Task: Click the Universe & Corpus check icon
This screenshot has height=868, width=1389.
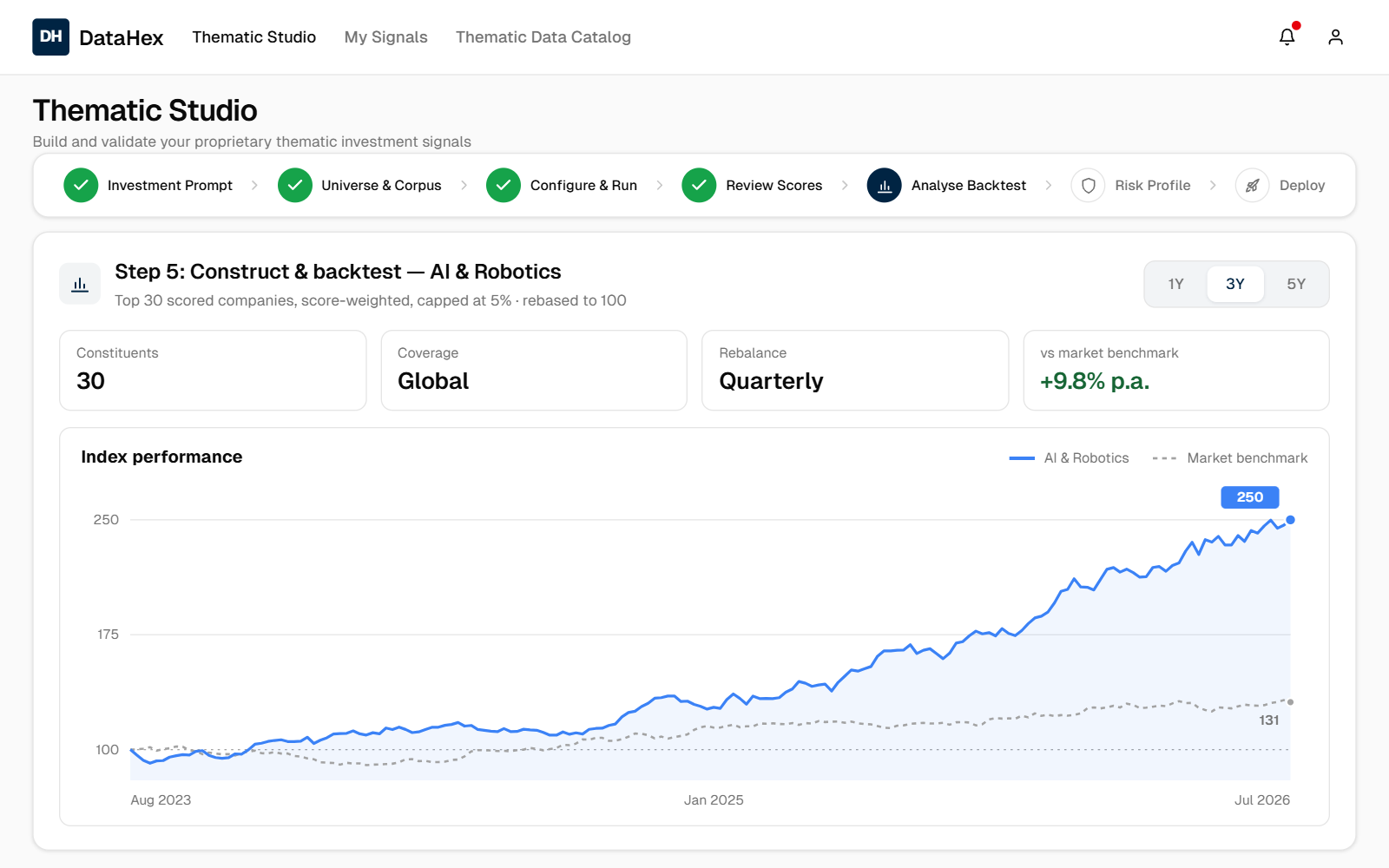Action: point(295,185)
